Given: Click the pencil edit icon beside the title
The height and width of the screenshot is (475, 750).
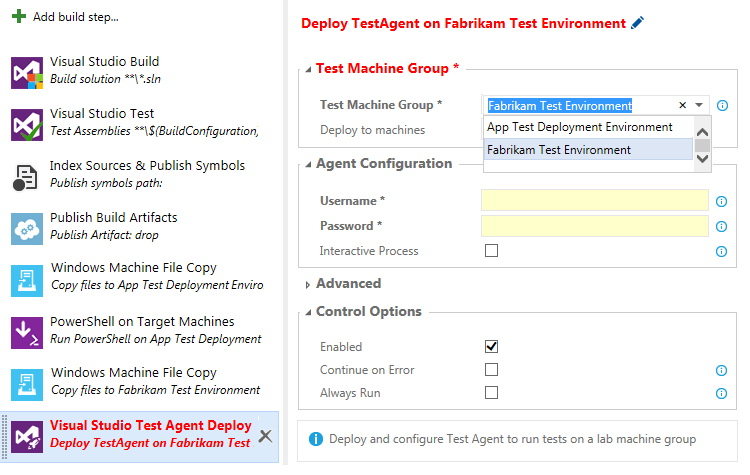Looking at the screenshot, I should point(638,22).
